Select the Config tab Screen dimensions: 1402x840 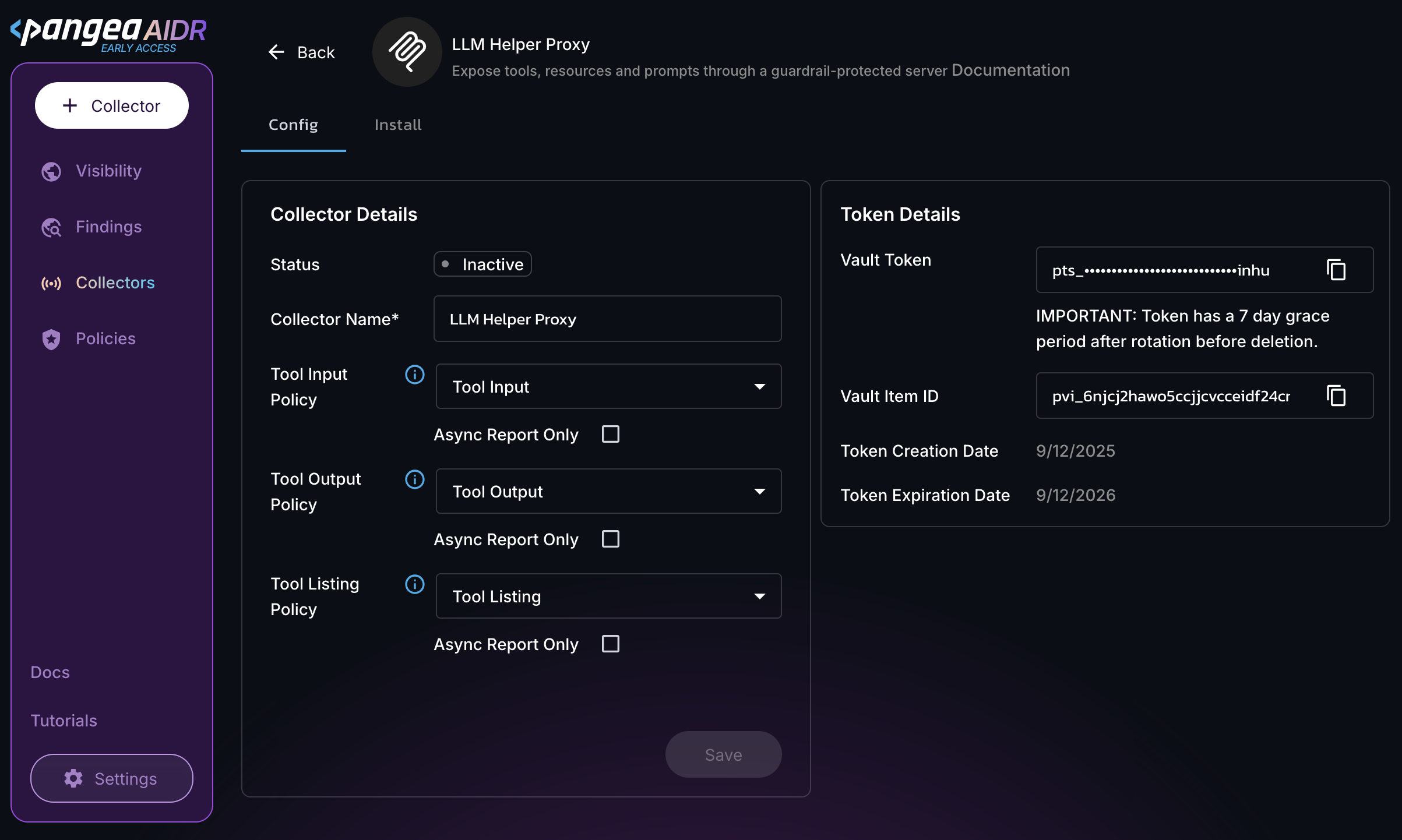[x=293, y=125]
